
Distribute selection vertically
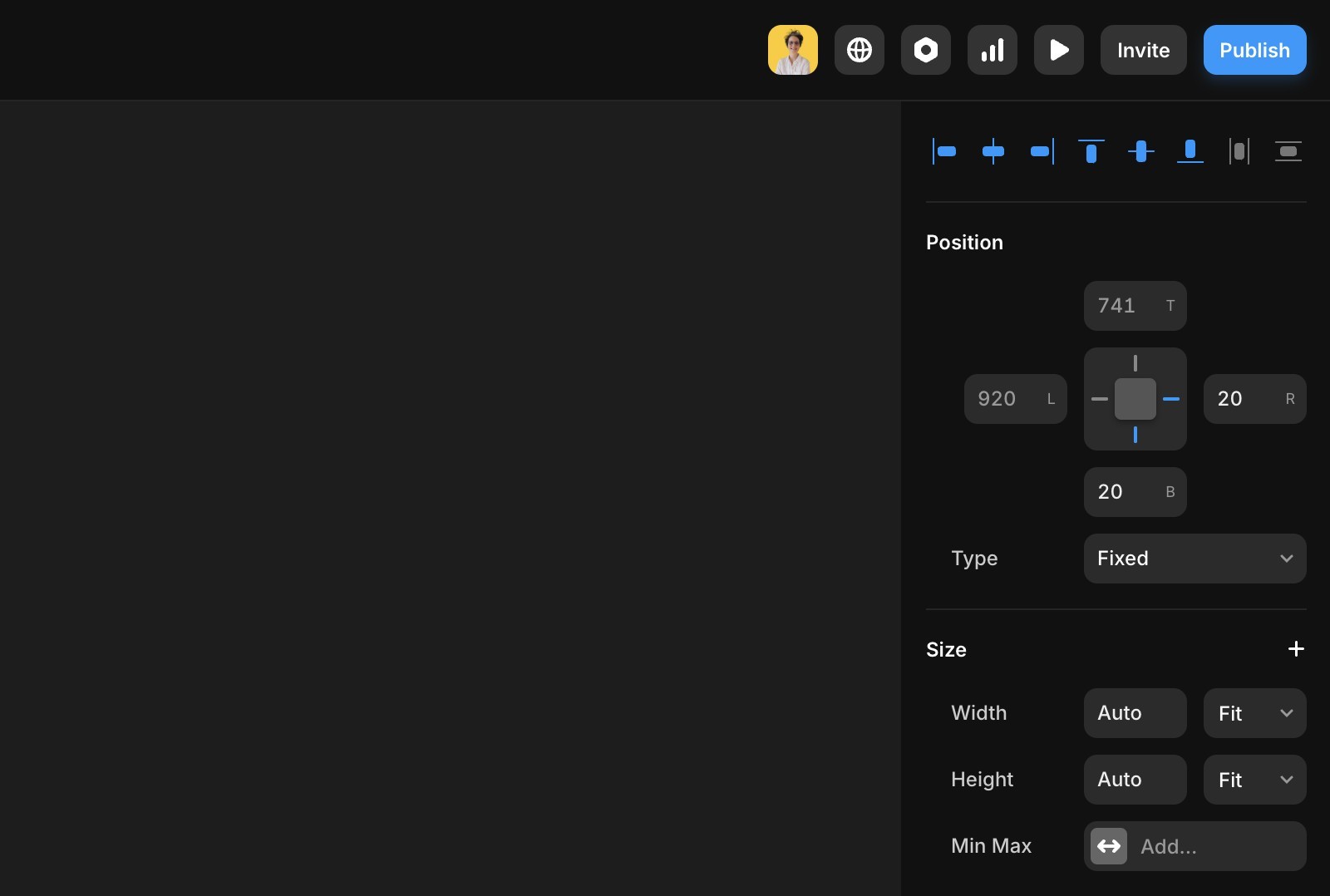click(x=1288, y=151)
